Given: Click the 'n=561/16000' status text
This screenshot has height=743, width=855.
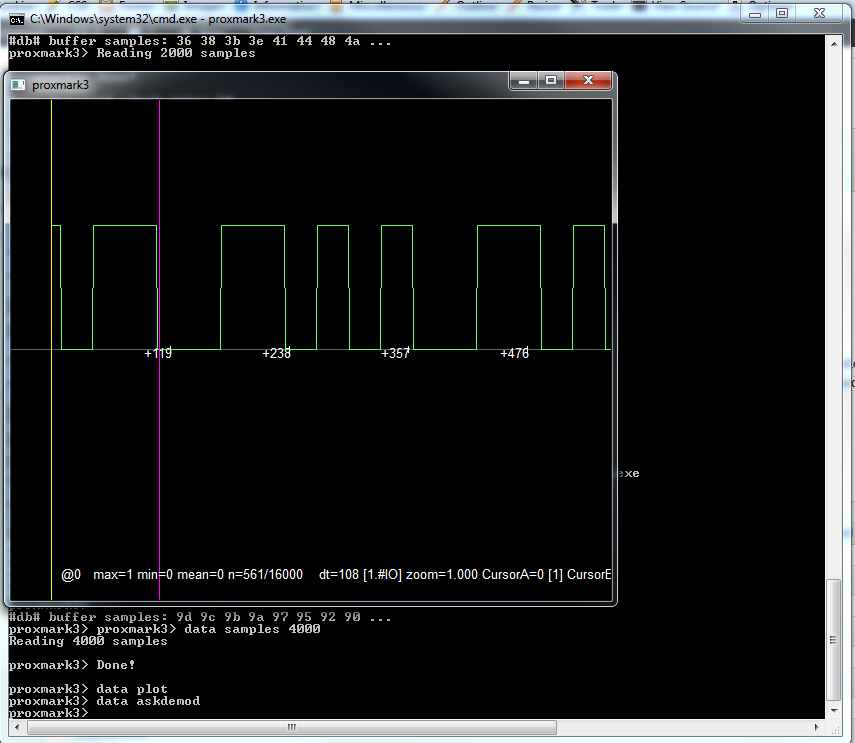Looking at the screenshot, I should click(x=265, y=575).
